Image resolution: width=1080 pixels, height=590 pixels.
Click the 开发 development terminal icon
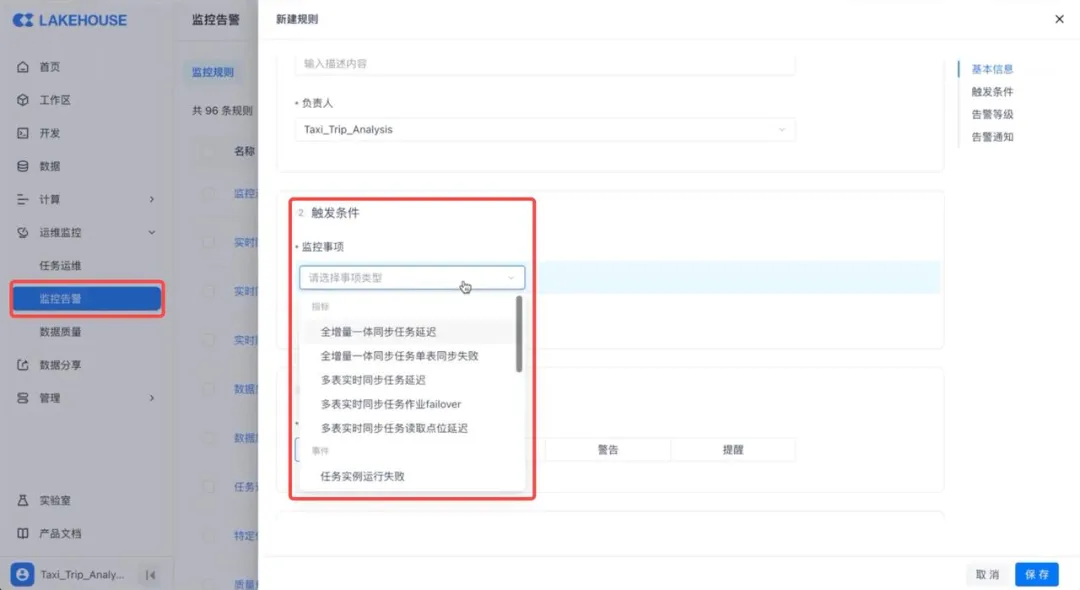coord(23,133)
